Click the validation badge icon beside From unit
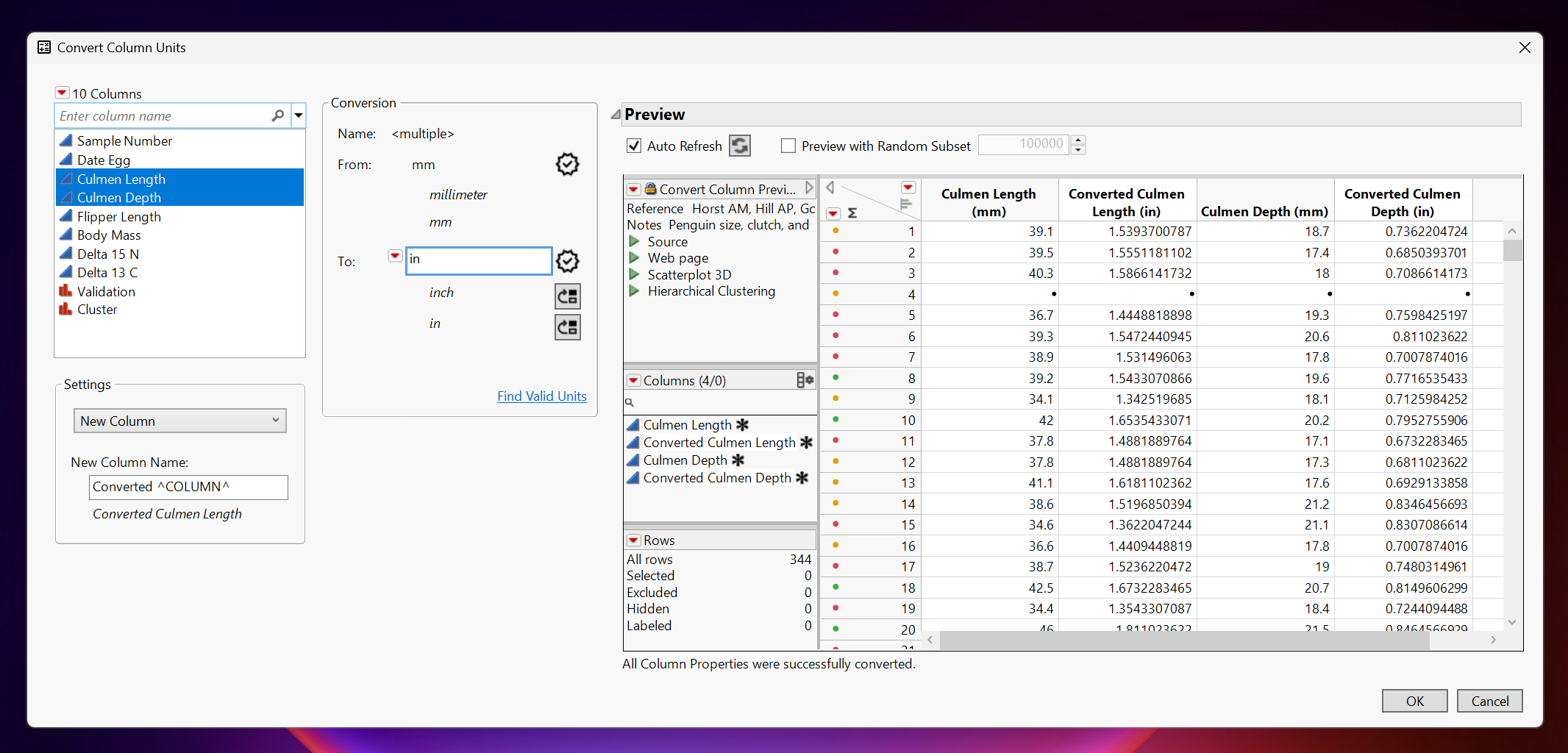 click(567, 165)
